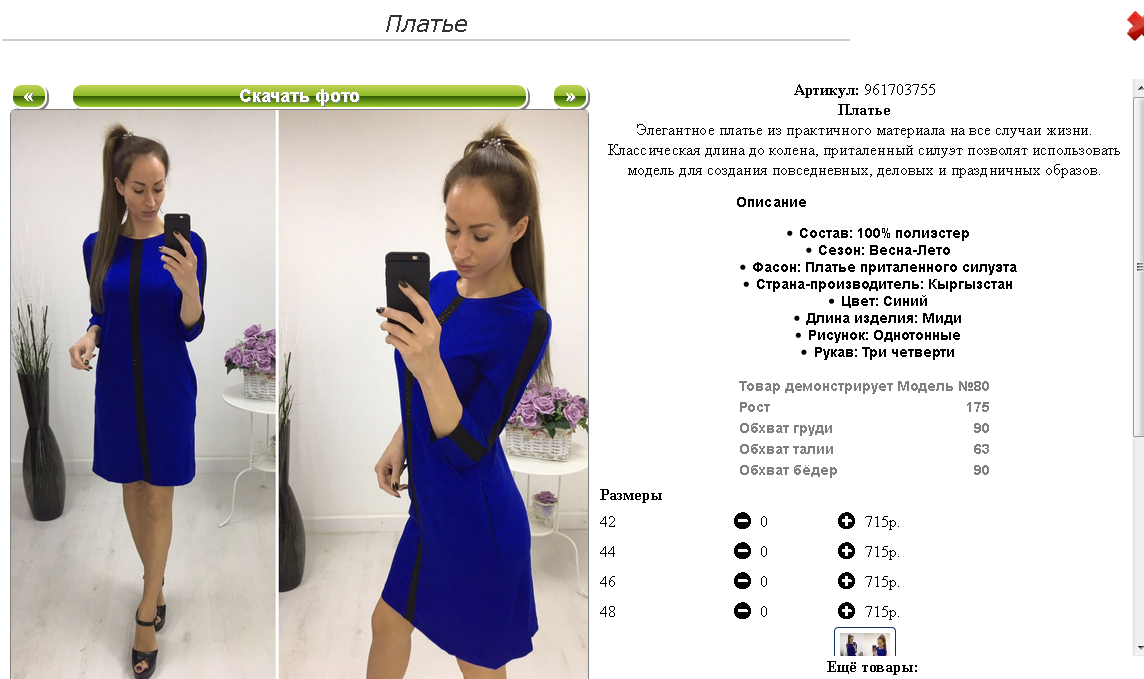Screen dimensions: 1144x679
Task: Decrease quantity for size 48
Action: 742,611
